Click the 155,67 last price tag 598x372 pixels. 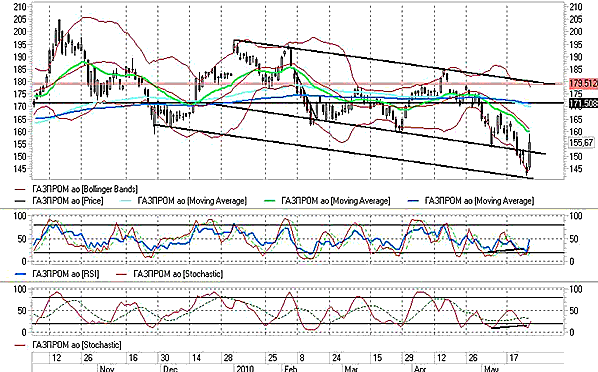[x=581, y=143]
